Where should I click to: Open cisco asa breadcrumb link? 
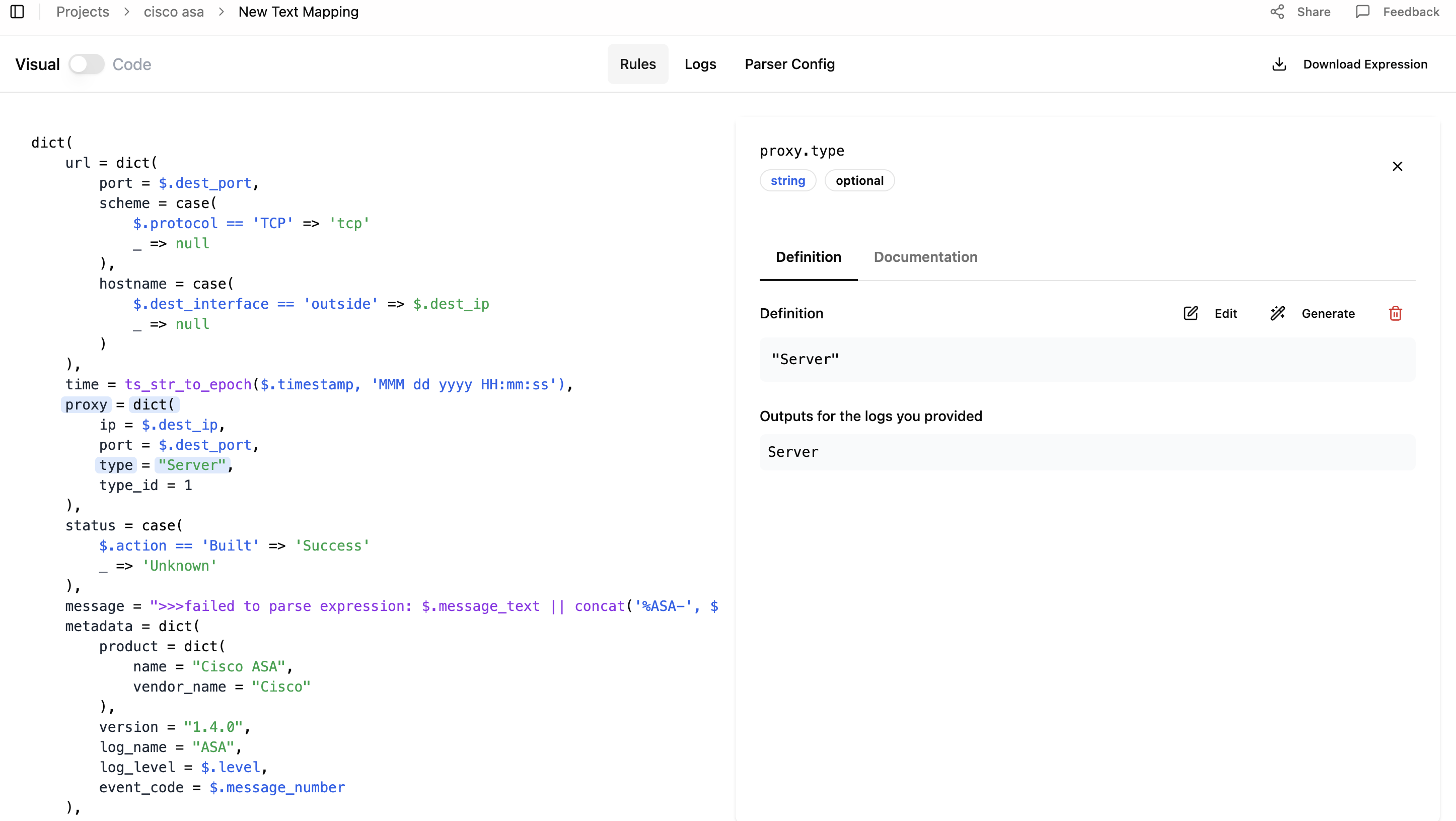pyautogui.click(x=174, y=12)
